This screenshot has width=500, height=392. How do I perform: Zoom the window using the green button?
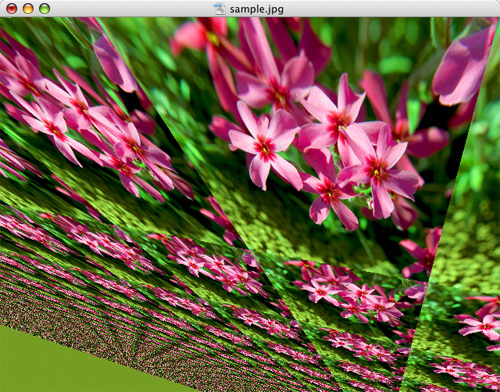45,9
